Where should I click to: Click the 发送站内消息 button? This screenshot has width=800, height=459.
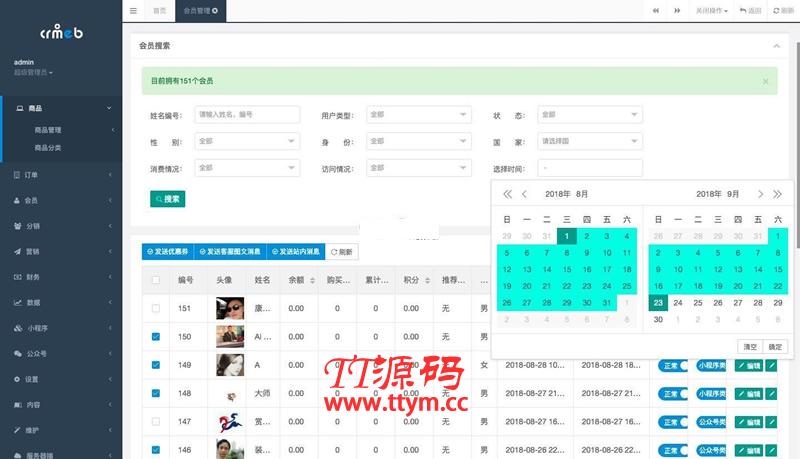pos(296,251)
